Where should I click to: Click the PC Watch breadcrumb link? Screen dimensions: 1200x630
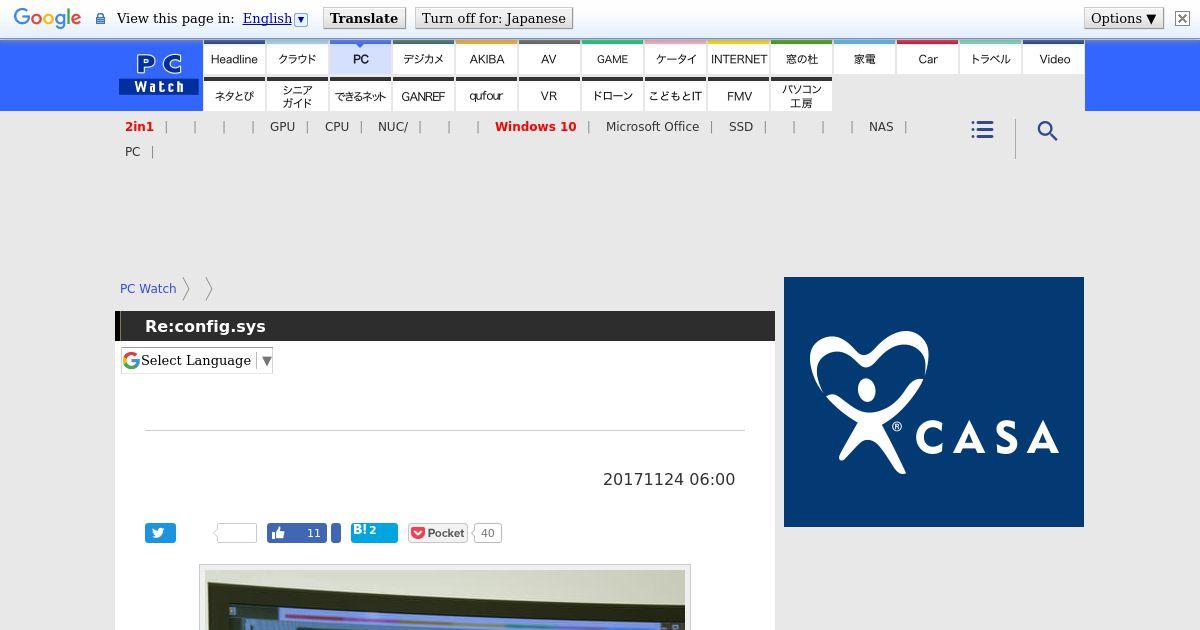coord(148,288)
